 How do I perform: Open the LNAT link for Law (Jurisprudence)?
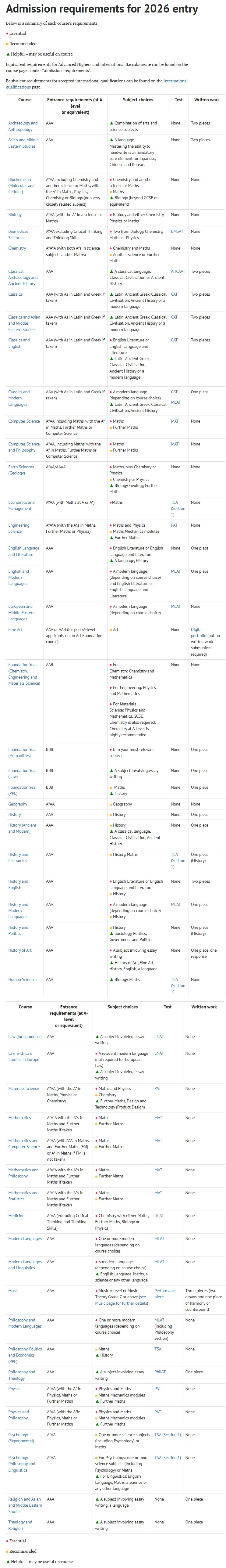coord(159,1036)
